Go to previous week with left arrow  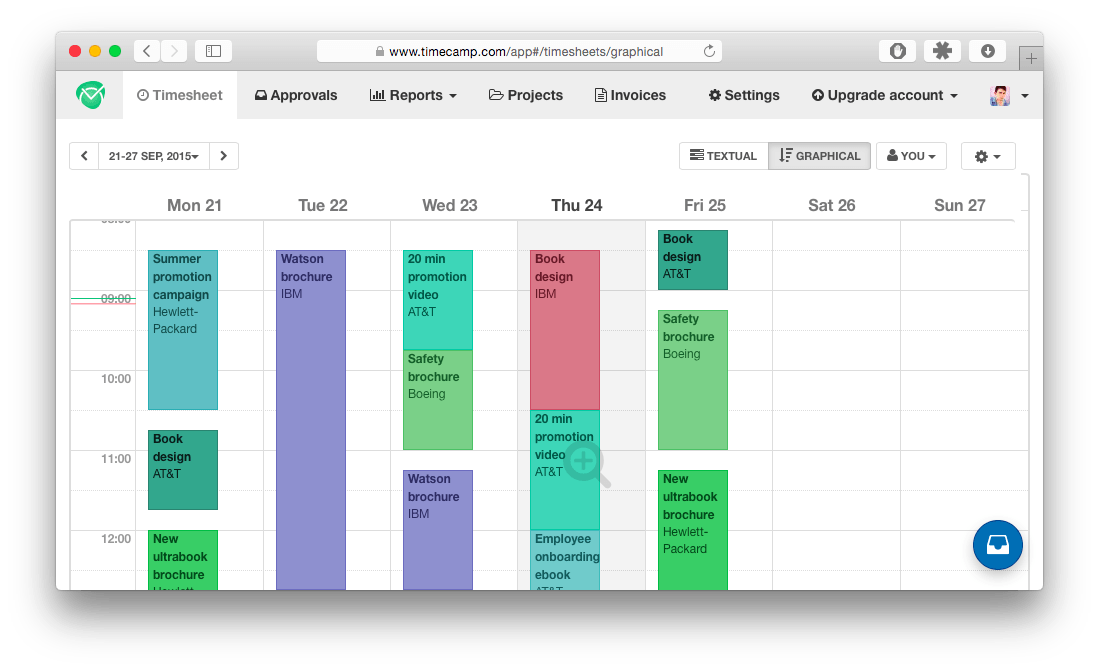click(x=84, y=156)
